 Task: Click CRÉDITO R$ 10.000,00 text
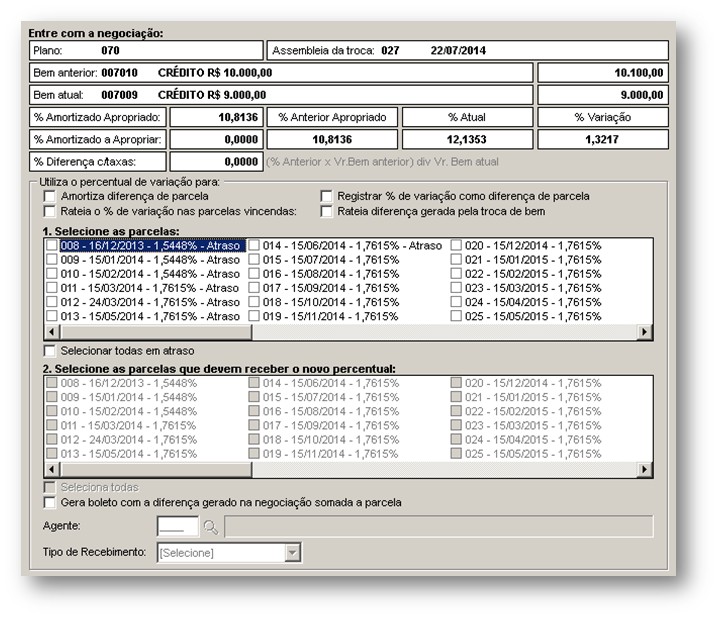[215, 73]
